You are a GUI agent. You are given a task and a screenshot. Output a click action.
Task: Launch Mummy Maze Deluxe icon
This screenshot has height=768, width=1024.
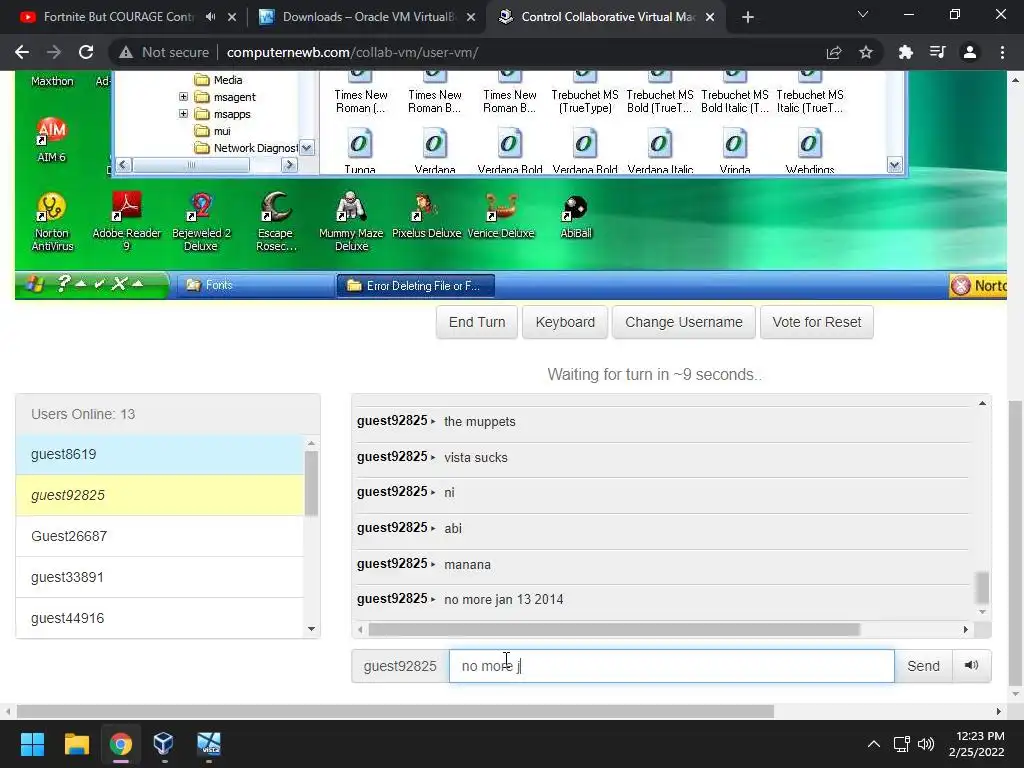click(351, 221)
